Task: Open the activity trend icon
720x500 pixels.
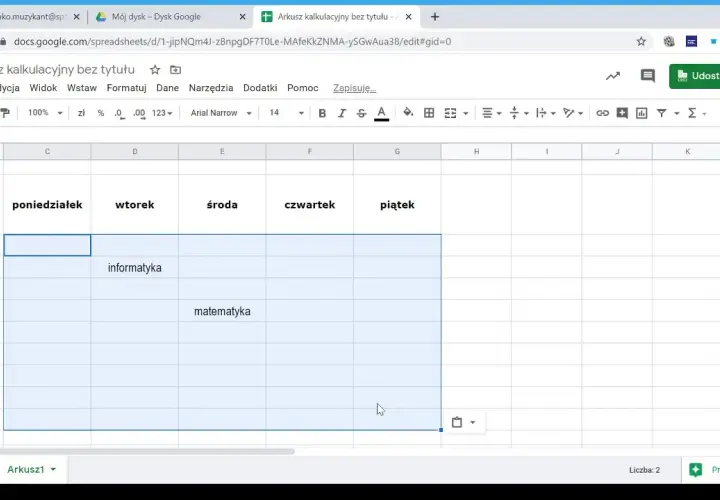Action: coord(613,76)
